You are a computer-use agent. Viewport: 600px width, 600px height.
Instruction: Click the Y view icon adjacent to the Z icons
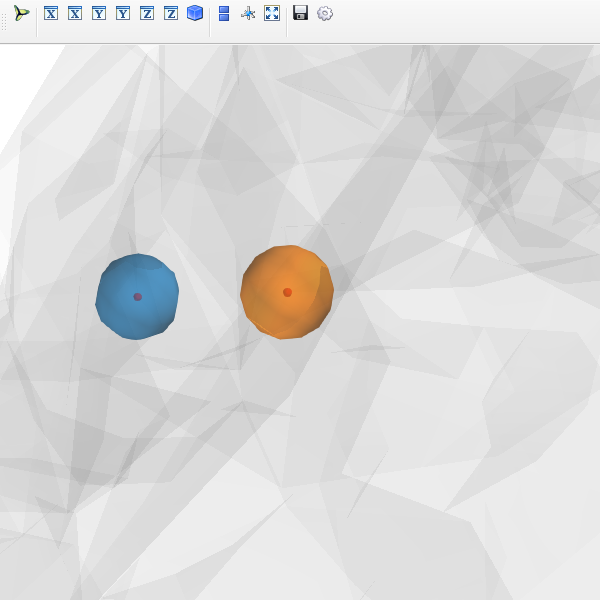pos(123,13)
